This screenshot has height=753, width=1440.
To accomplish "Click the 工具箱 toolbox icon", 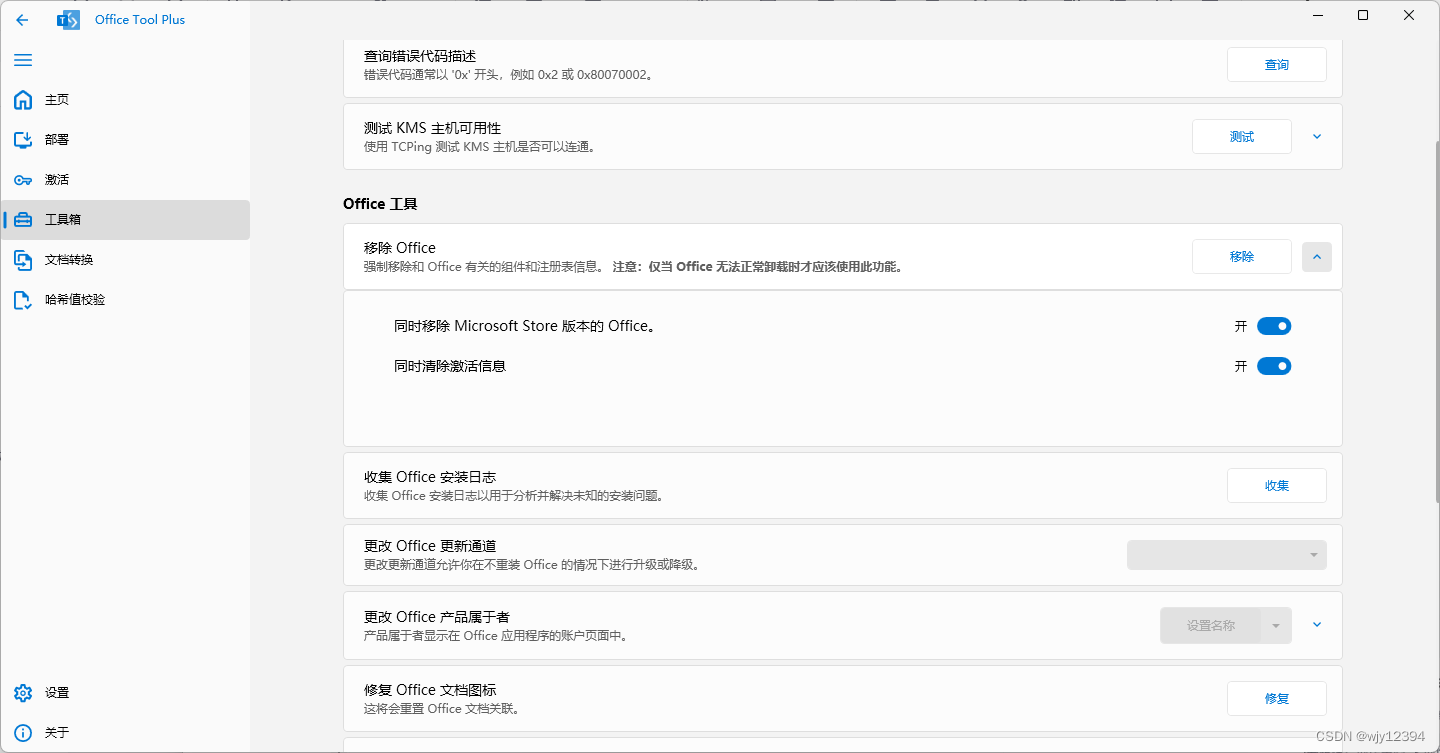I will point(23,220).
